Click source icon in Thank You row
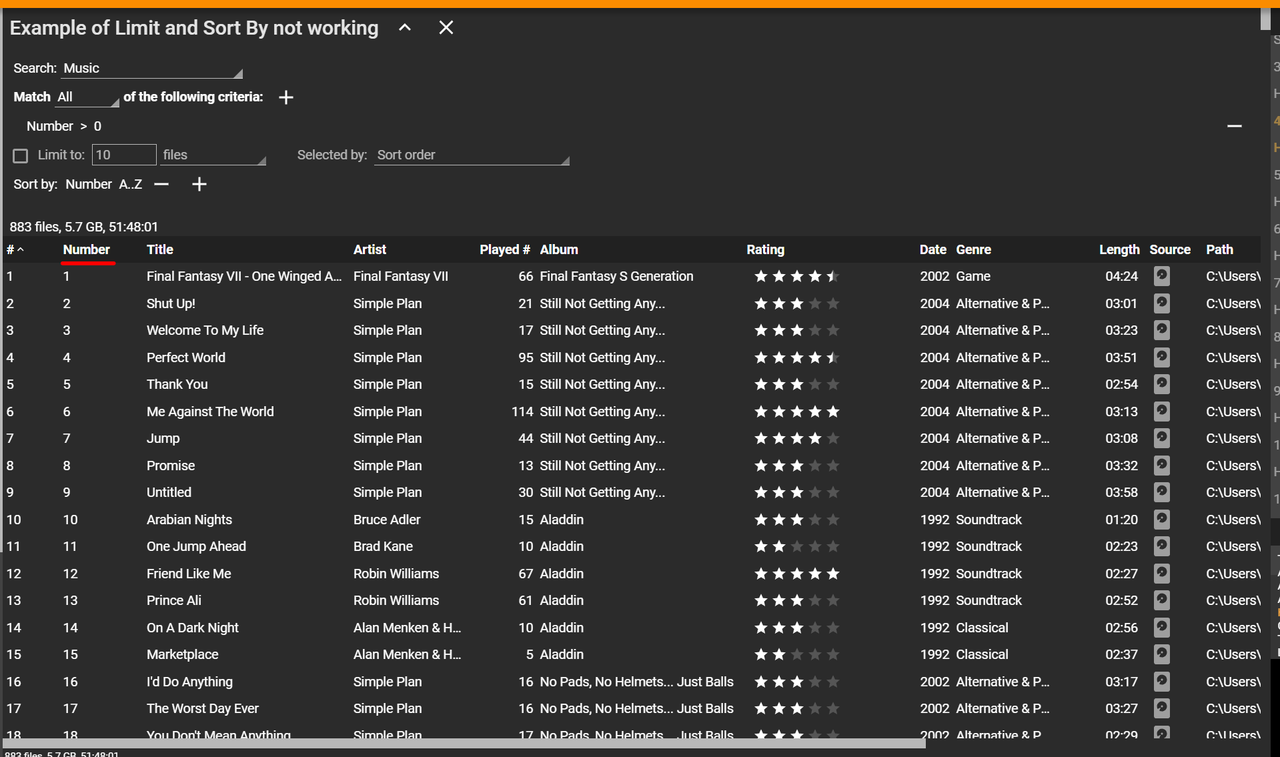Screen dimensions: 1280x757 (x=1161, y=384)
